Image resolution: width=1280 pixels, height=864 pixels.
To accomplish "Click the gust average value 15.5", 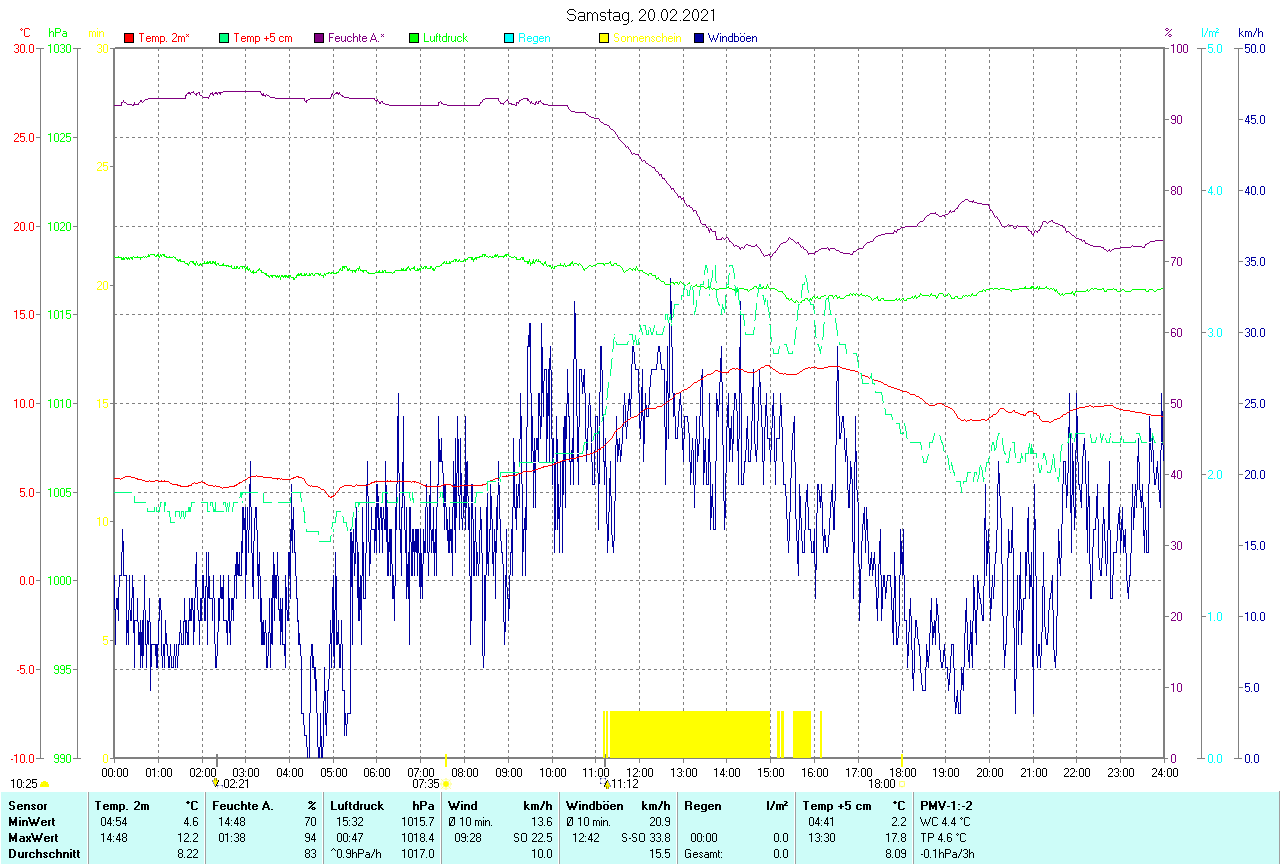I will (x=659, y=854).
